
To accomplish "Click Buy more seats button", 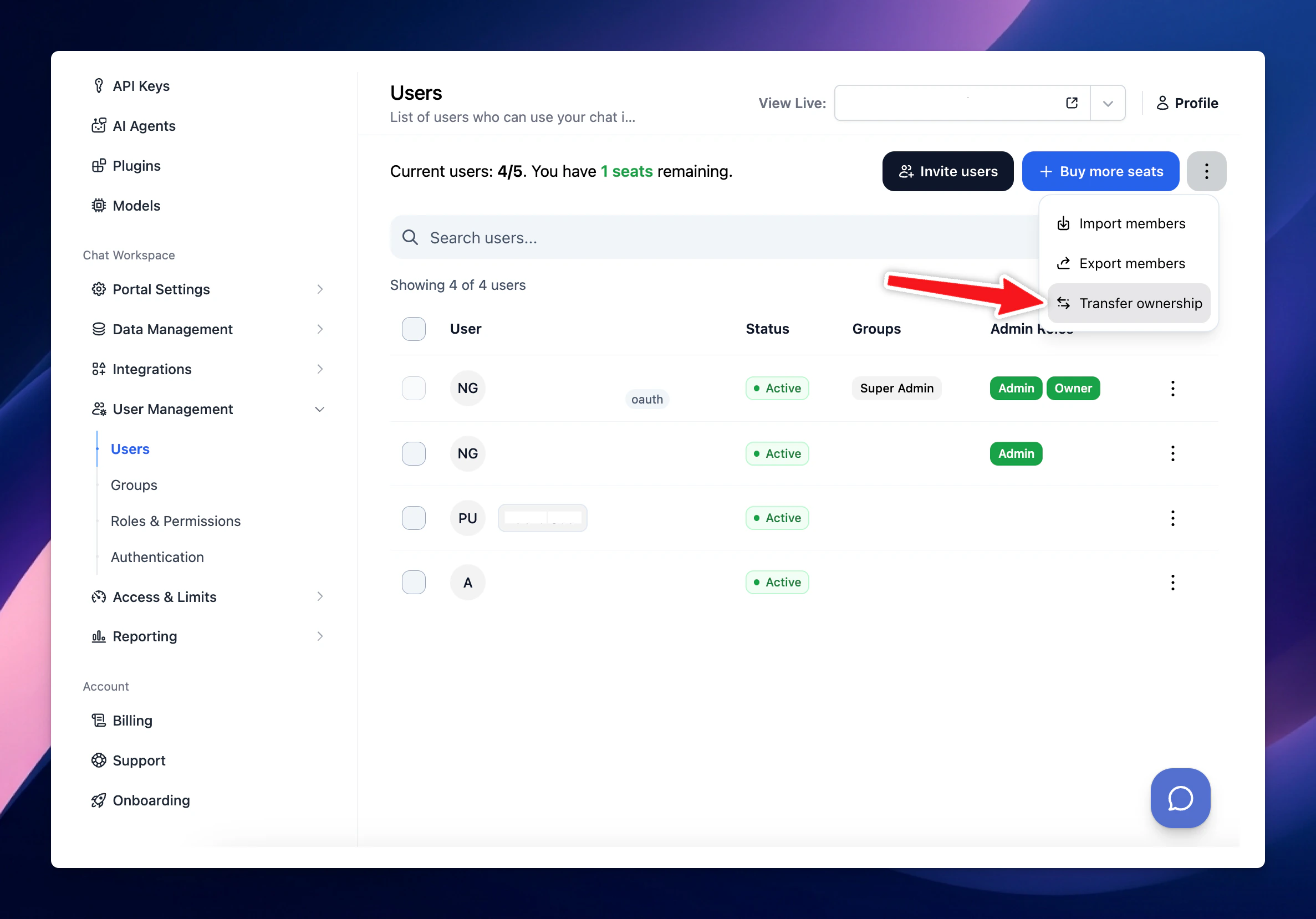I will 1100,171.
